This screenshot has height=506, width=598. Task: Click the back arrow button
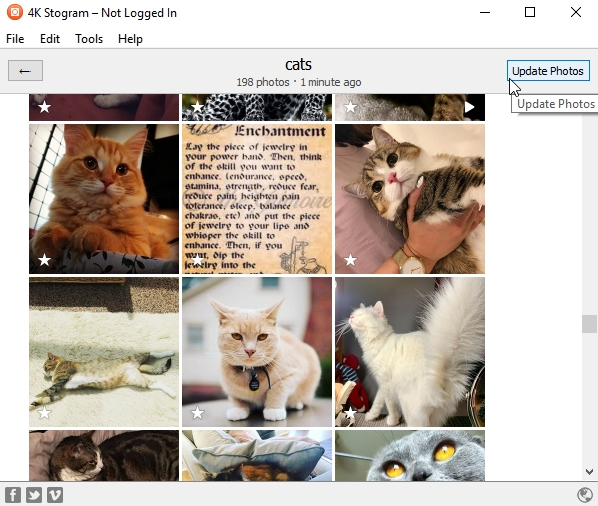coord(25,71)
